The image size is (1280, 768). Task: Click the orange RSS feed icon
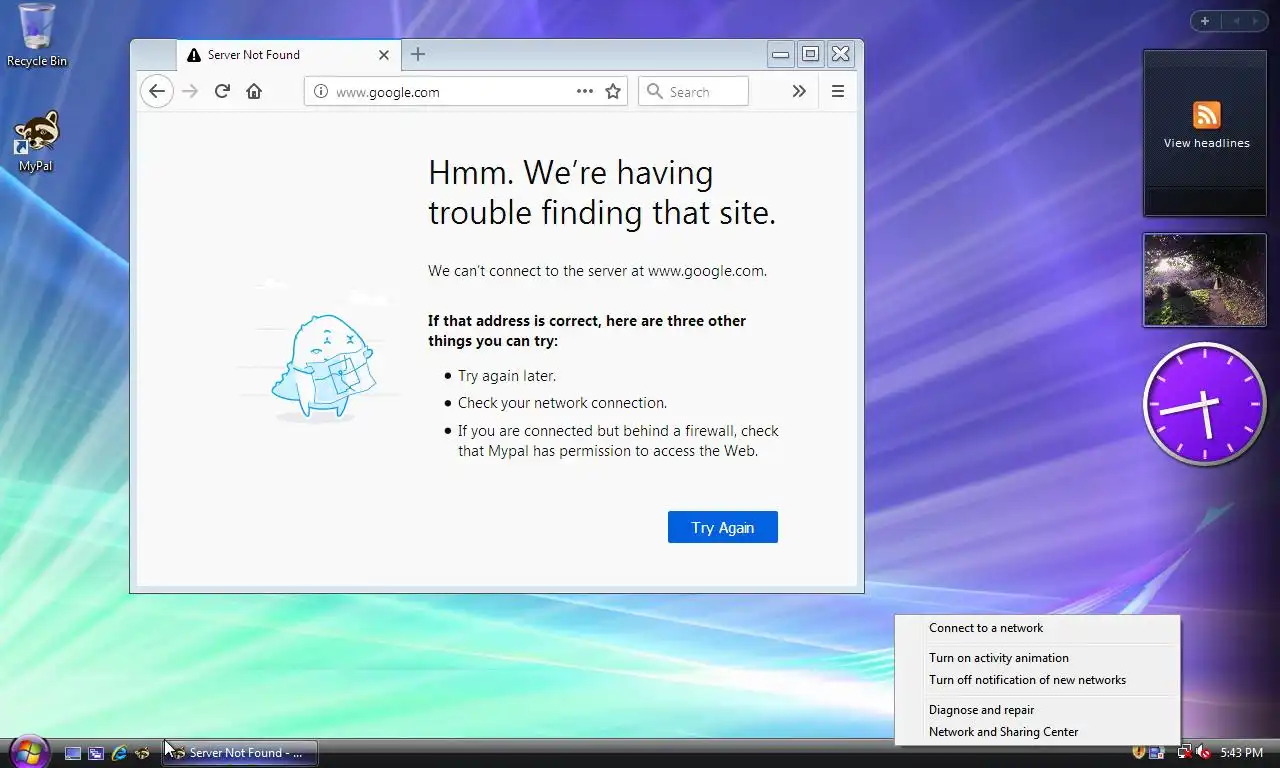[x=1206, y=114]
